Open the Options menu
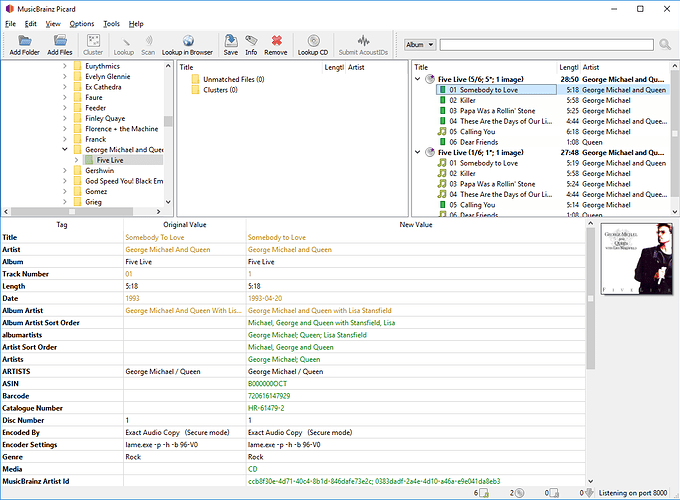 point(82,24)
